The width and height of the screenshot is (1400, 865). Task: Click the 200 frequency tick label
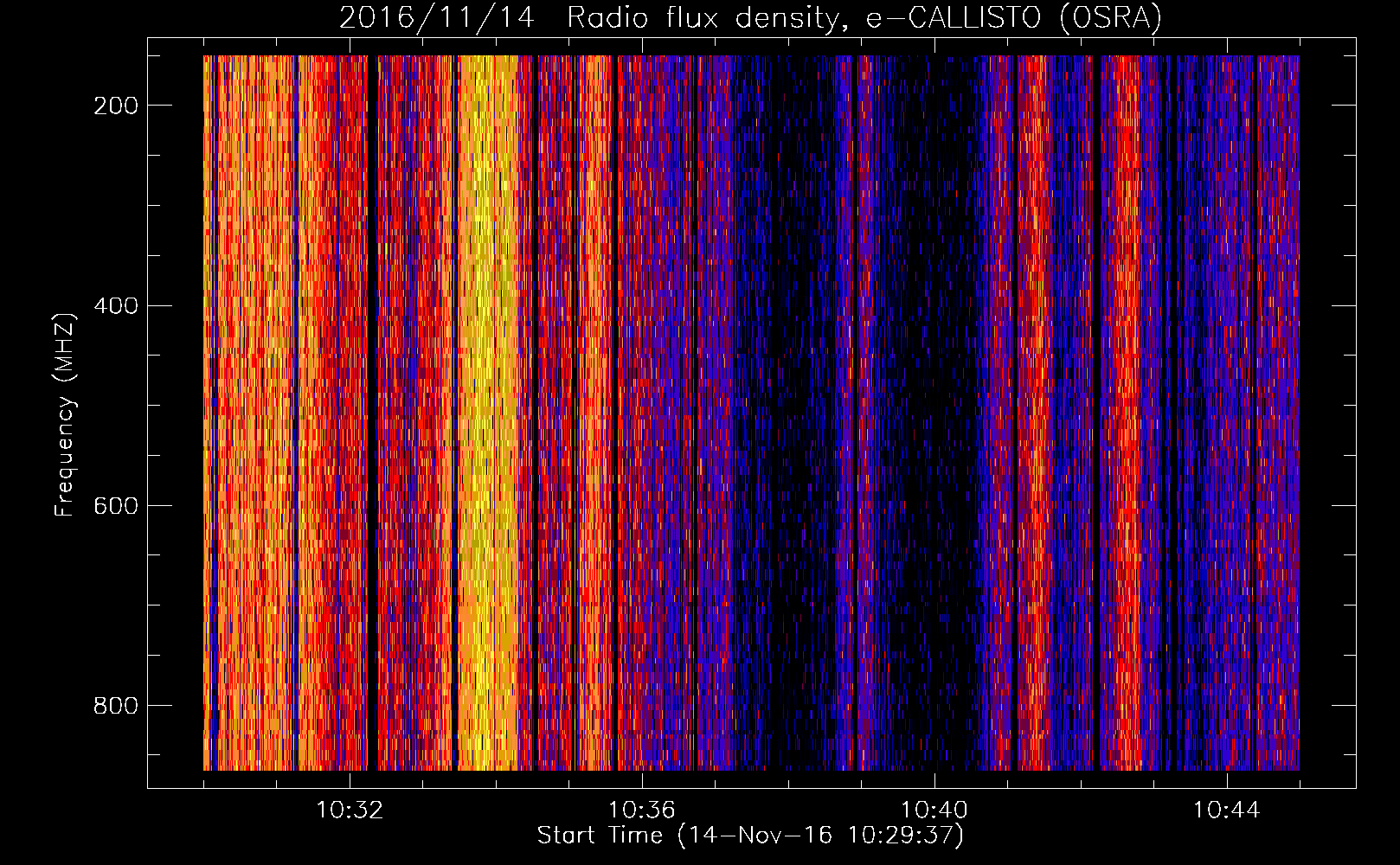tap(115, 106)
